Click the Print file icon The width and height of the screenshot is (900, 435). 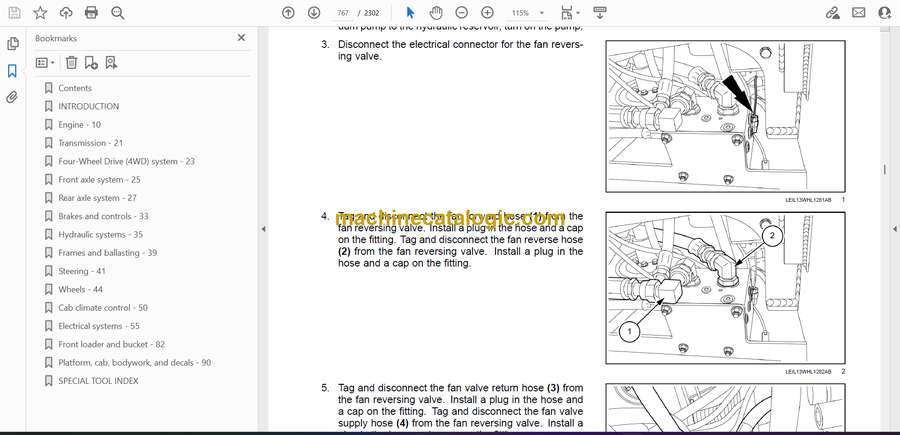[x=92, y=13]
